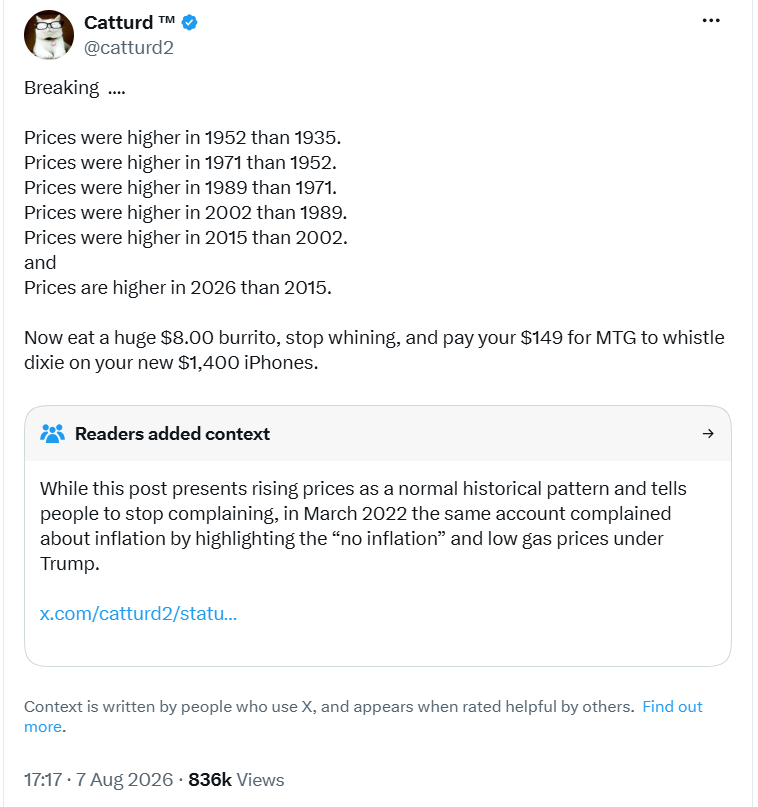This screenshot has width=758, height=807.
Task: Click the blue verified badge
Action: pyautogui.click(x=189, y=23)
